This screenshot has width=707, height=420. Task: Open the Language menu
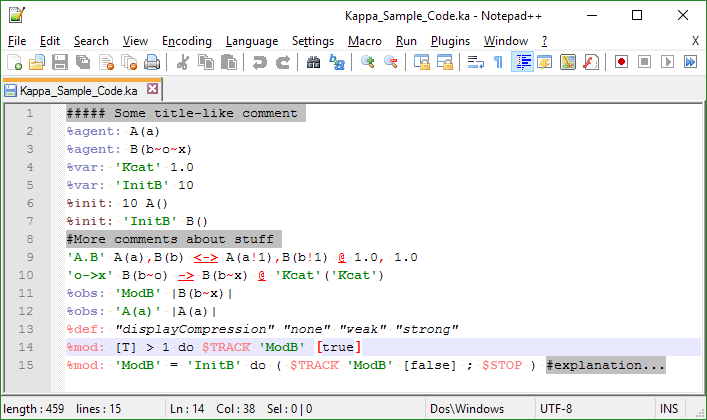[x=252, y=41]
